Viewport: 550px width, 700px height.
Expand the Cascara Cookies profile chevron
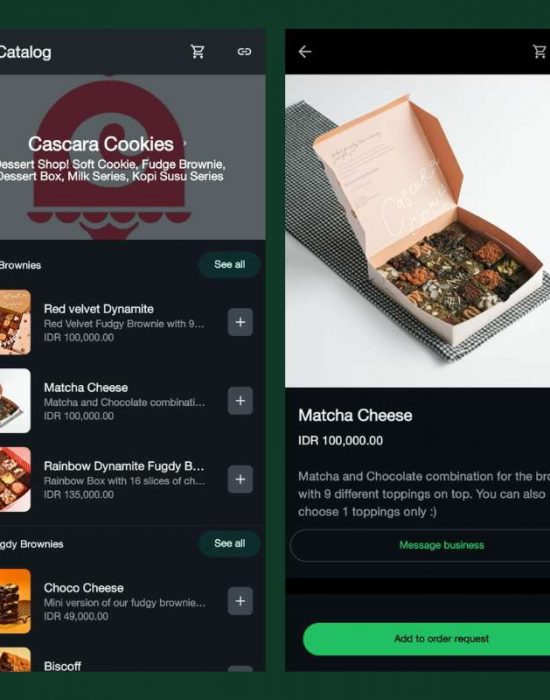point(185,144)
